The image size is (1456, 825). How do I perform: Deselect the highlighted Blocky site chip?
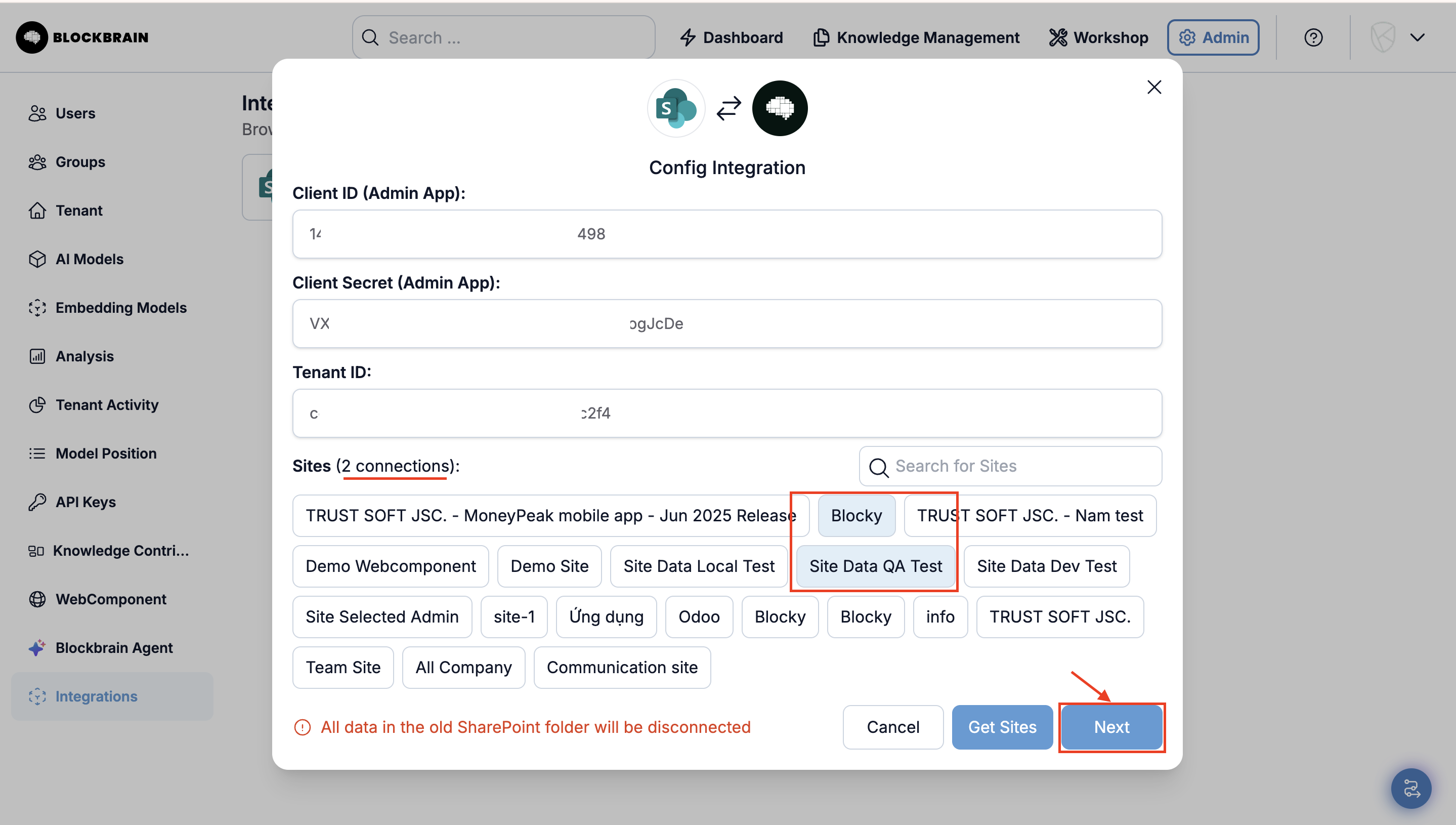click(857, 516)
